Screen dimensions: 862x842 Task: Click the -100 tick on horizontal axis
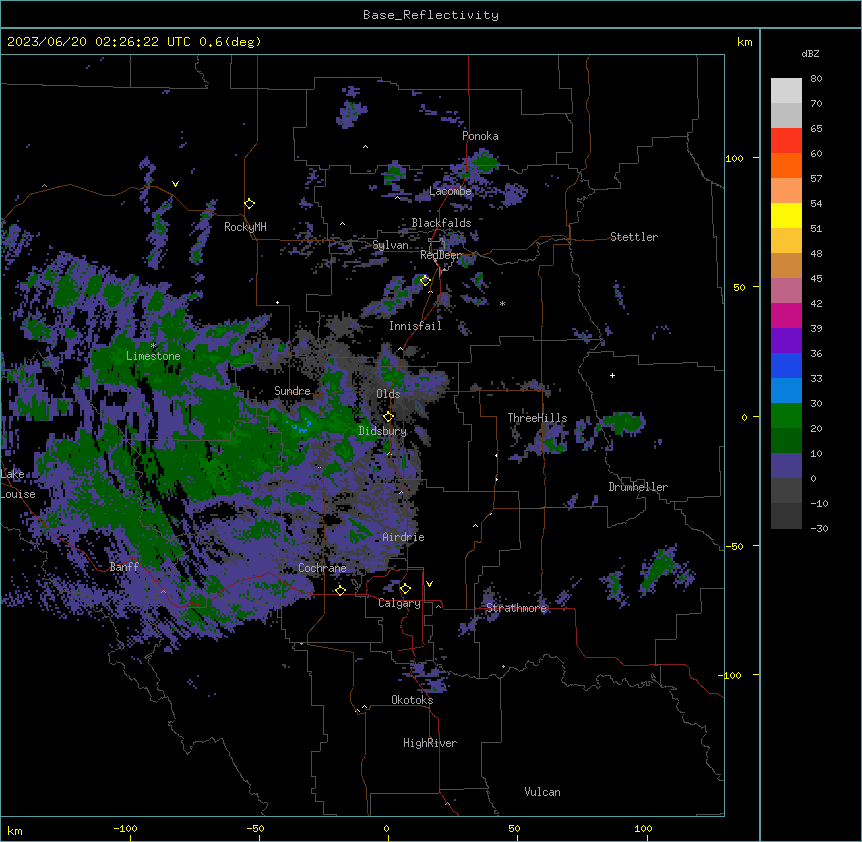[x=126, y=828]
